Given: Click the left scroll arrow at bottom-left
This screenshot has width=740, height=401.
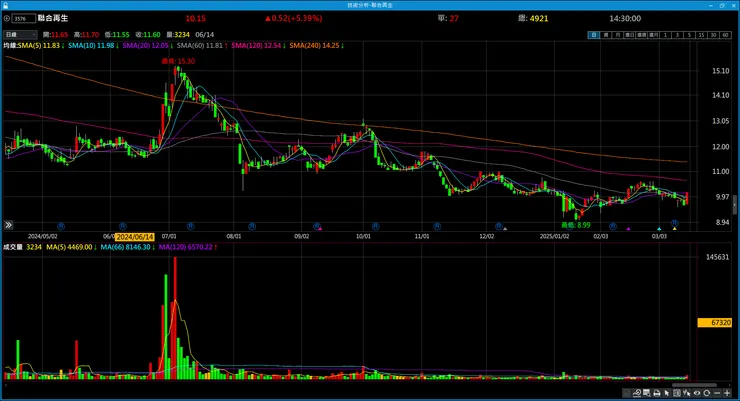Looking at the screenshot, I should pyautogui.click(x=5, y=385).
